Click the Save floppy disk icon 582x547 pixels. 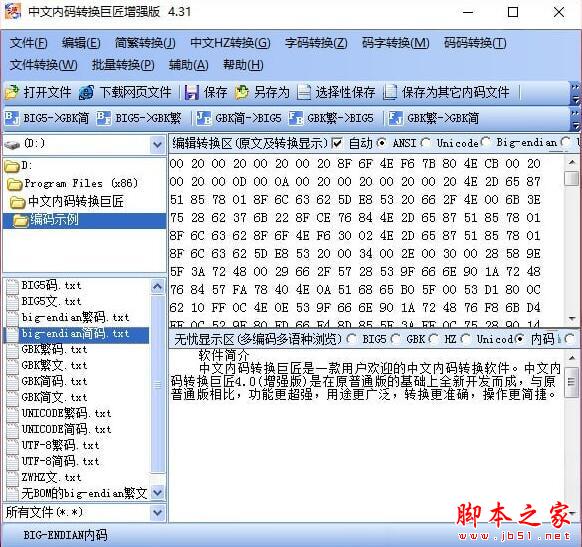pyautogui.click(x=192, y=92)
